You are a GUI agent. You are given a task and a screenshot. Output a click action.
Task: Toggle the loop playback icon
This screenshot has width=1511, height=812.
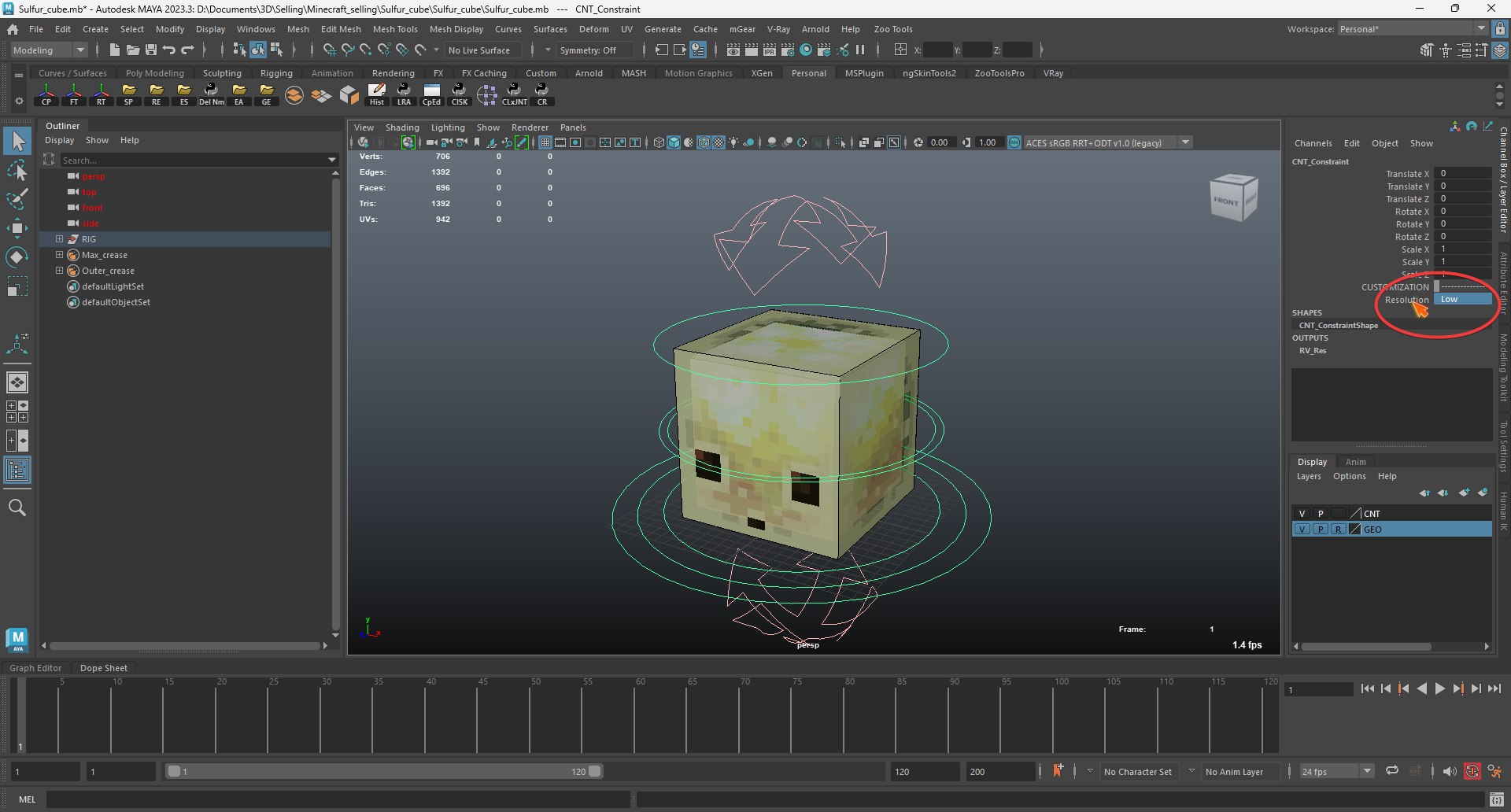click(1392, 771)
